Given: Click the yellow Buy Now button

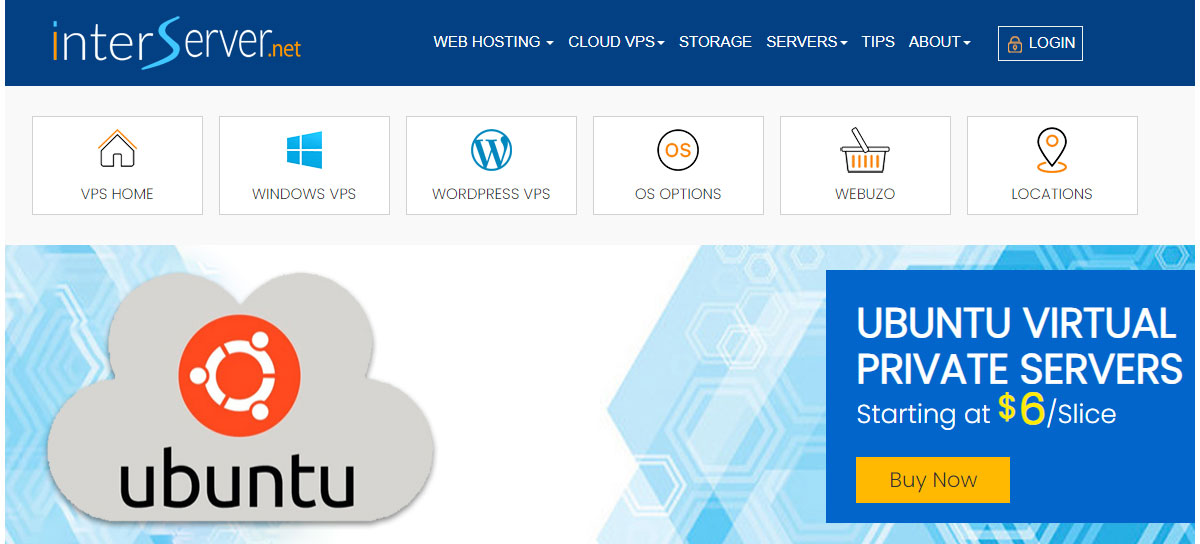Looking at the screenshot, I should (x=933, y=480).
